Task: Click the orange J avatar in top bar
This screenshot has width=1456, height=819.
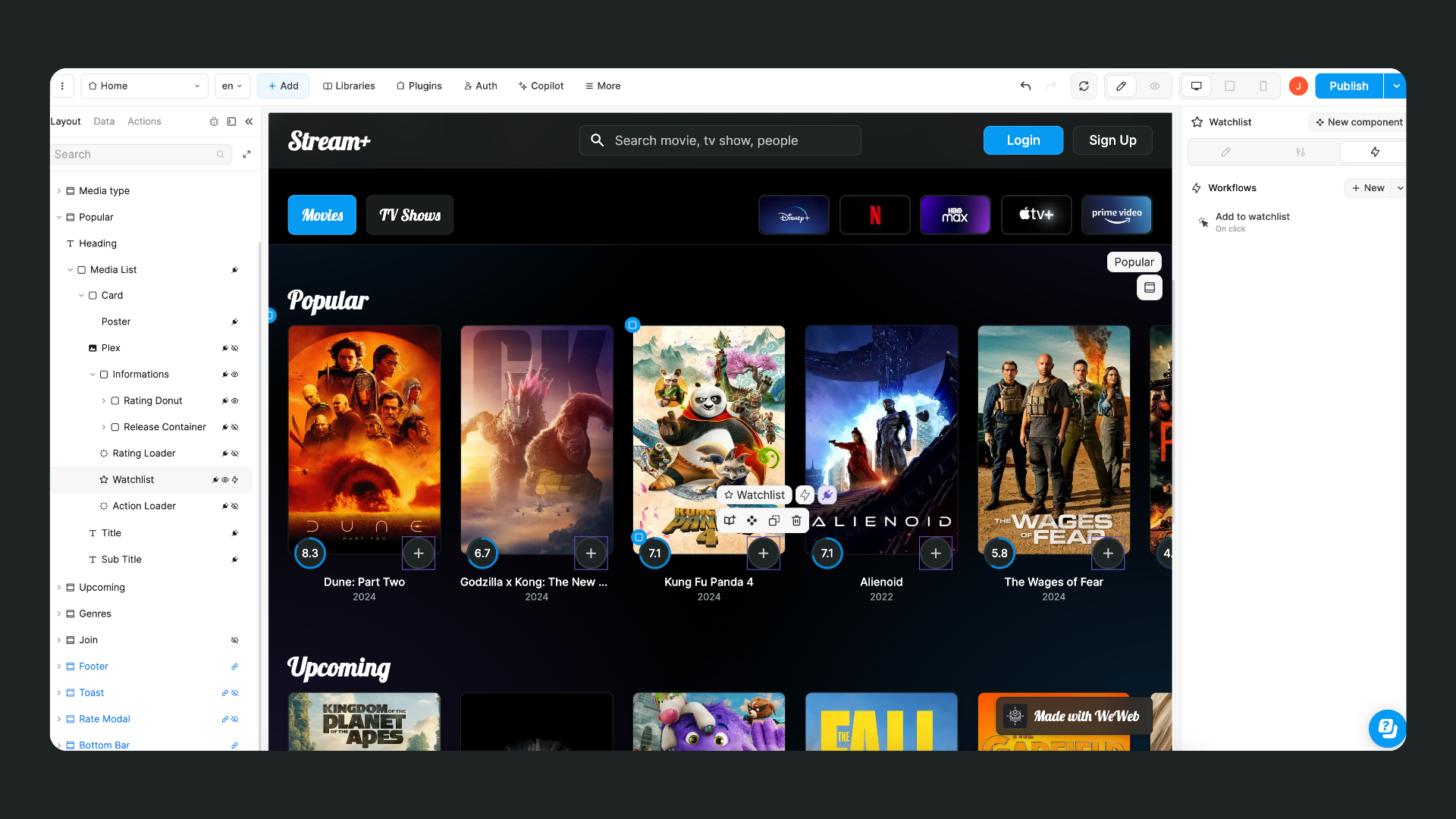Action: tap(1298, 86)
